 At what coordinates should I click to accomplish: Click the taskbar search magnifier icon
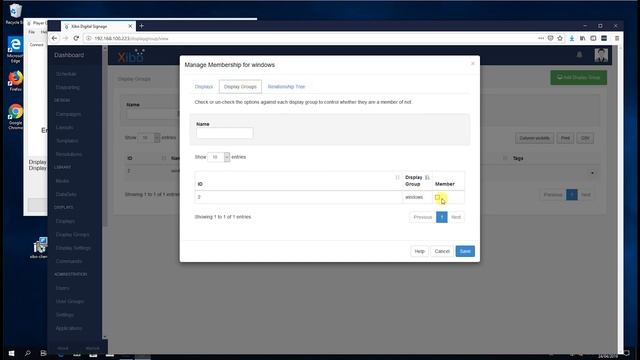27,353
